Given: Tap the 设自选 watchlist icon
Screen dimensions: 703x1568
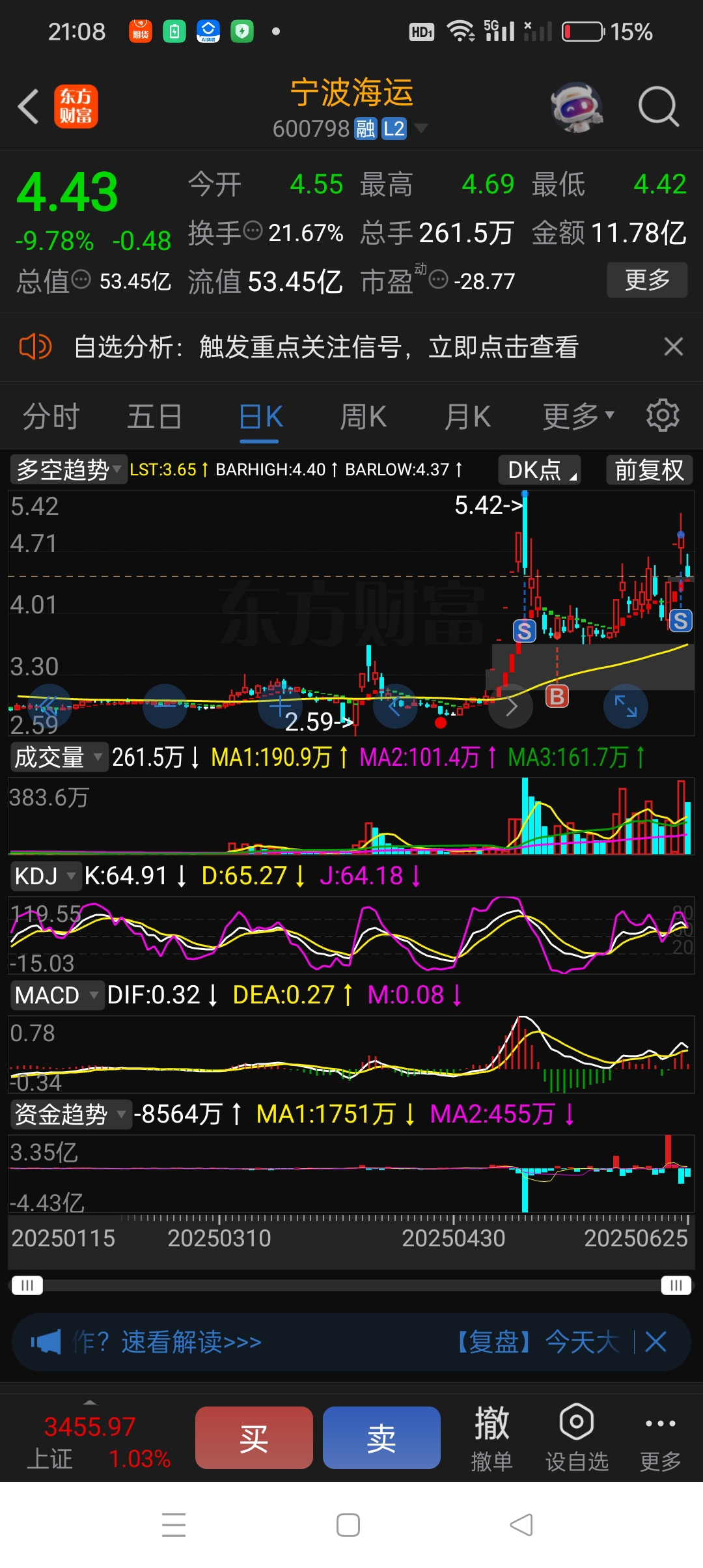Looking at the screenshot, I should tap(577, 1438).
